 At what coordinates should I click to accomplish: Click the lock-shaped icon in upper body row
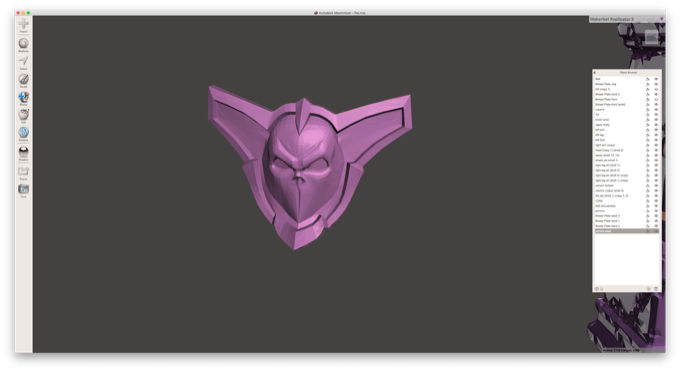[648, 125]
